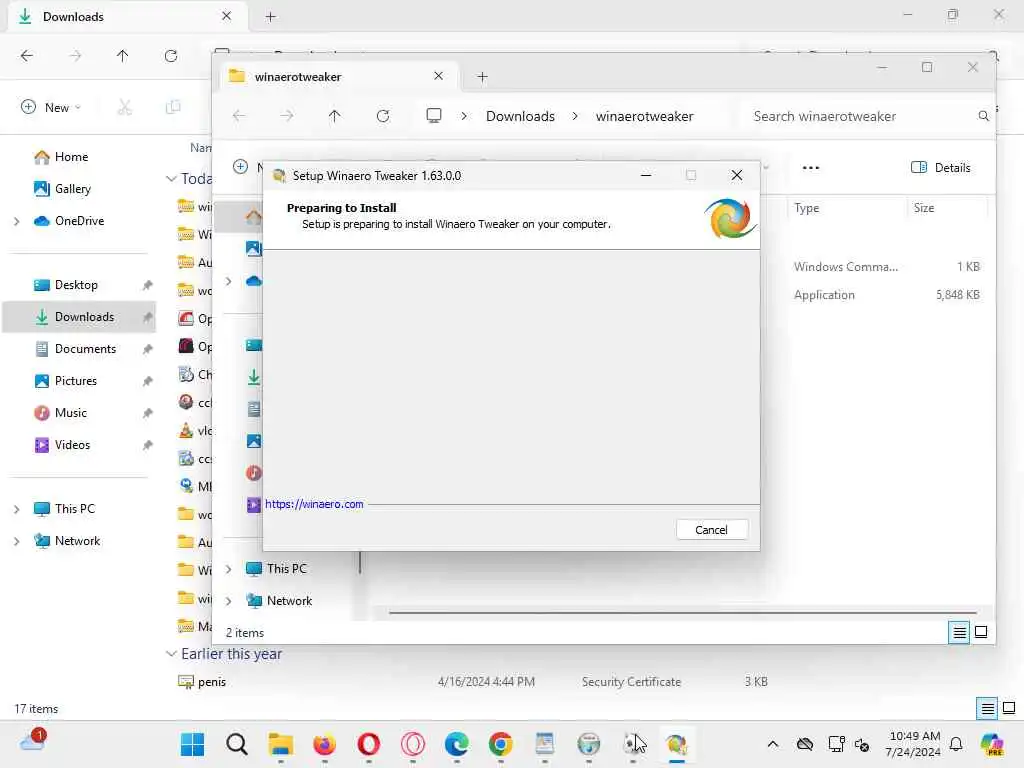Switch to details view in winaerotweaker window
Viewport: 1024px width, 768px height.
[x=959, y=632]
